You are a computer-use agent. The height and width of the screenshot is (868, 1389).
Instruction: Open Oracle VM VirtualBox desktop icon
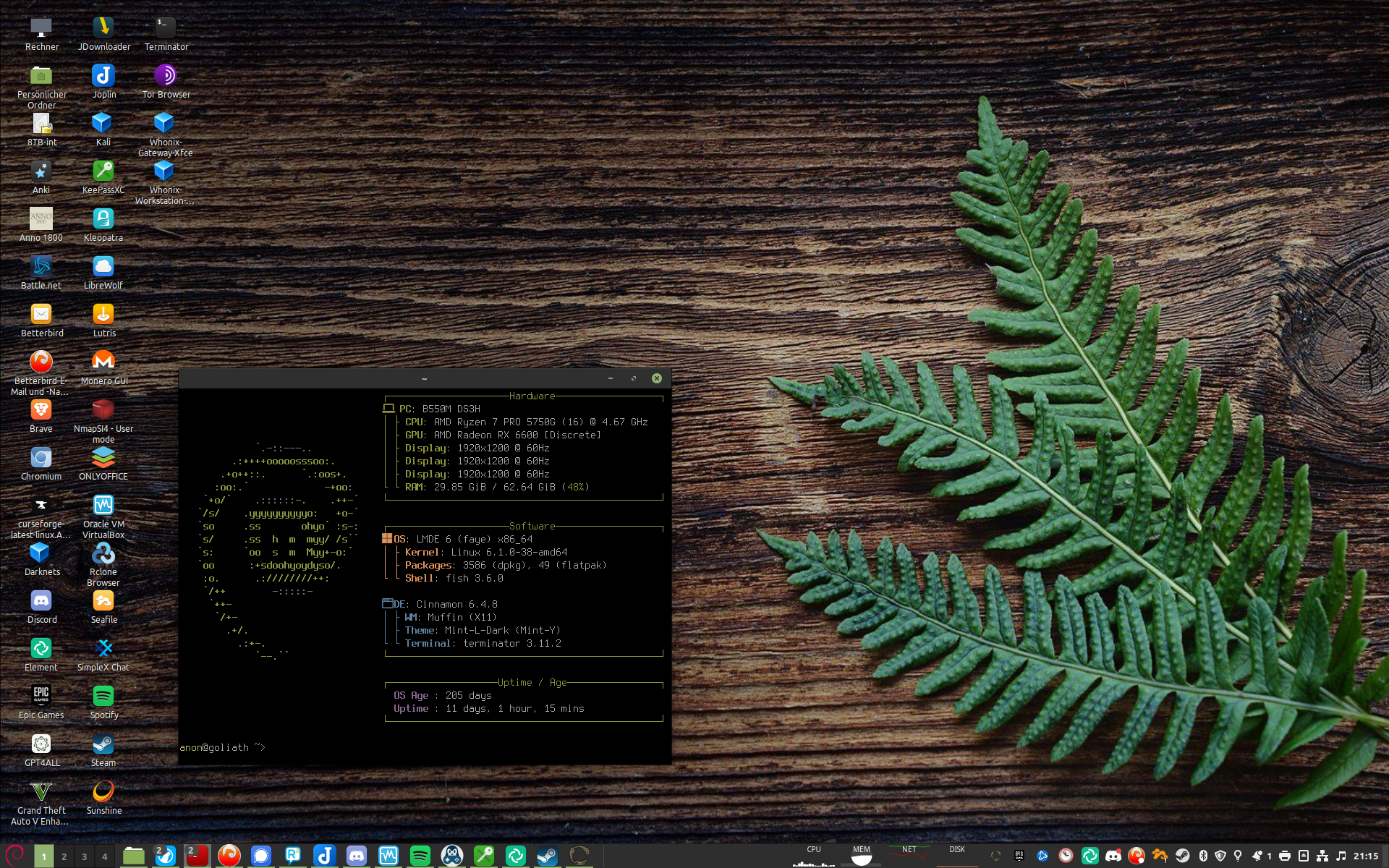click(103, 506)
